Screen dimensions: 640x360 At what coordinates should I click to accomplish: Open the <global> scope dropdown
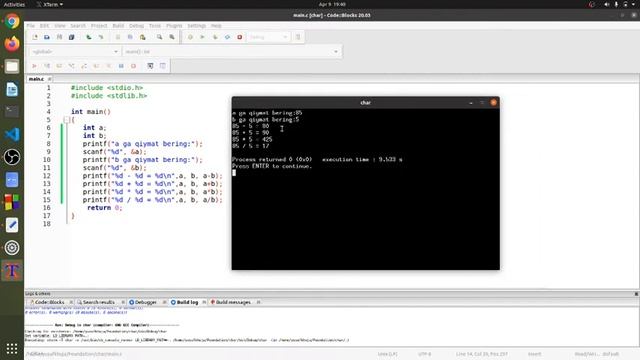point(75,52)
